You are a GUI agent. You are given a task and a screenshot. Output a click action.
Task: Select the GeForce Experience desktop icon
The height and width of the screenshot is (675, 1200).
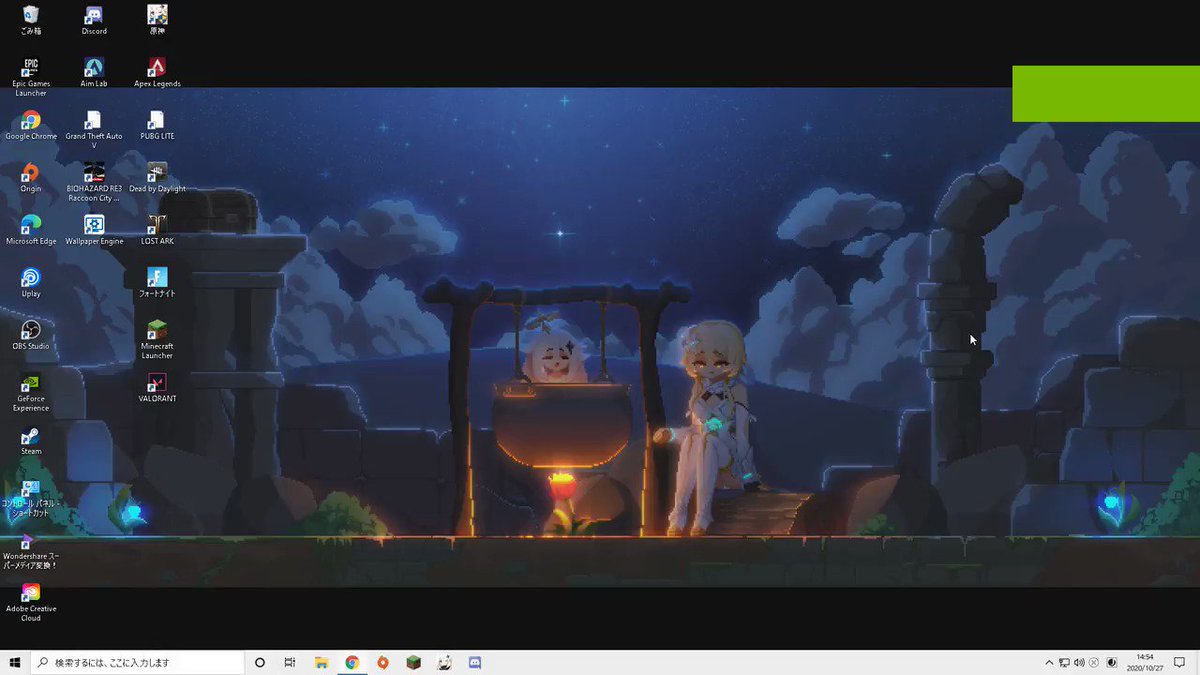[31, 393]
